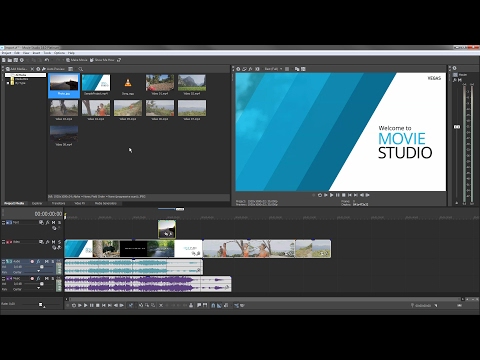This screenshot has width=480, height=360.
Task: Solo the Video track
Action: (x=59, y=242)
